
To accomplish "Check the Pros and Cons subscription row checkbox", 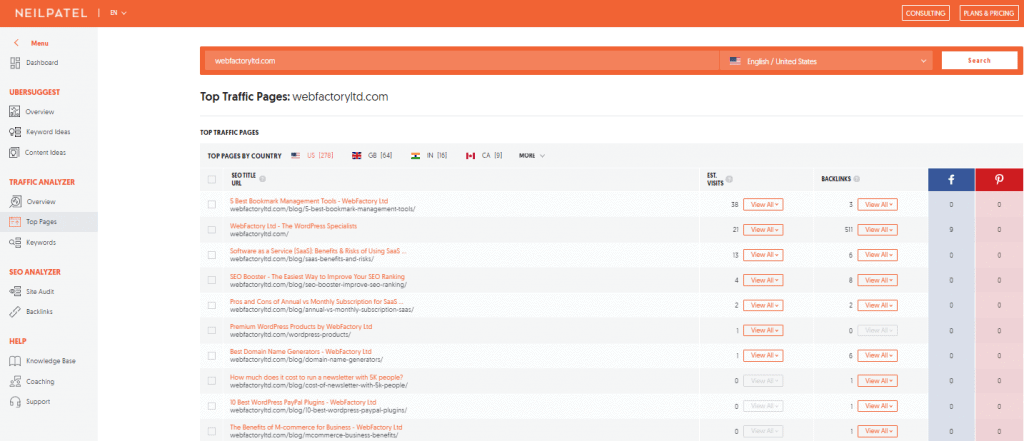I will pyautogui.click(x=212, y=306).
